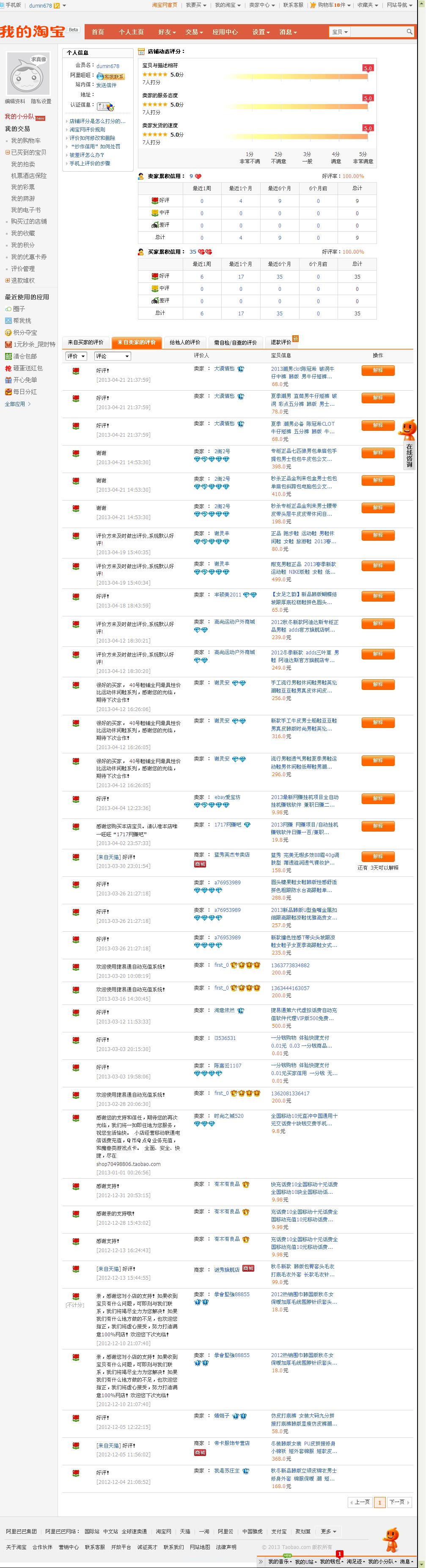The width and height of the screenshot is (426, 1568).
Task: Click 解释 button for first review row
Action: click(x=378, y=370)
